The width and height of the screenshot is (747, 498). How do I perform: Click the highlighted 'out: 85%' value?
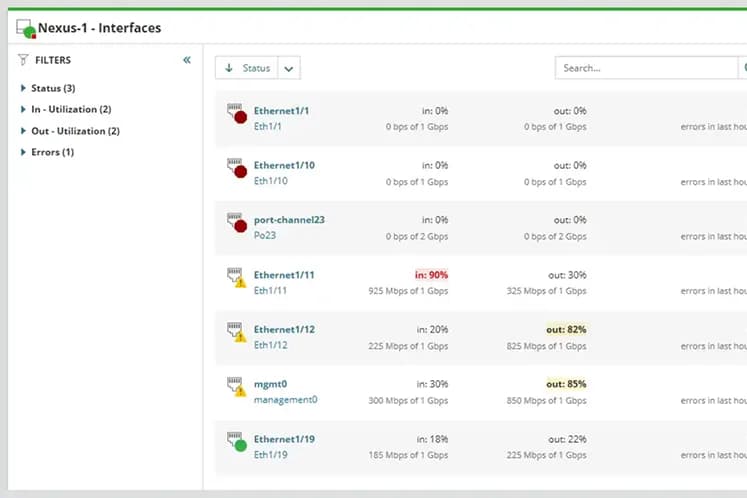click(566, 384)
